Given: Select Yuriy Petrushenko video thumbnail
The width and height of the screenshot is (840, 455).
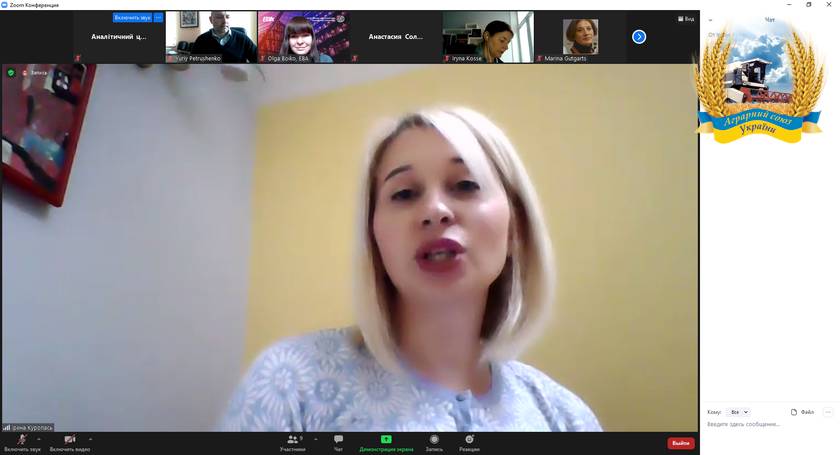Looking at the screenshot, I should pyautogui.click(x=212, y=37).
